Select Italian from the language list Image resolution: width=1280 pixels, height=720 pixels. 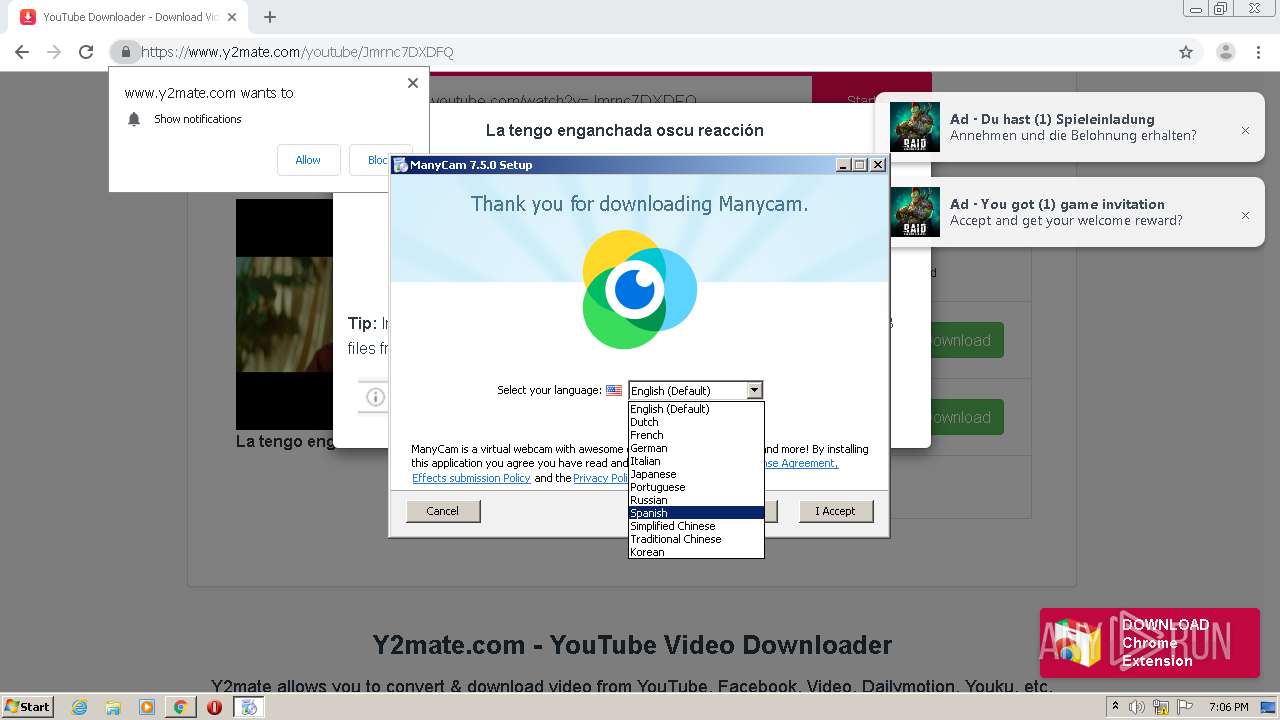click(x=696, y=461)
